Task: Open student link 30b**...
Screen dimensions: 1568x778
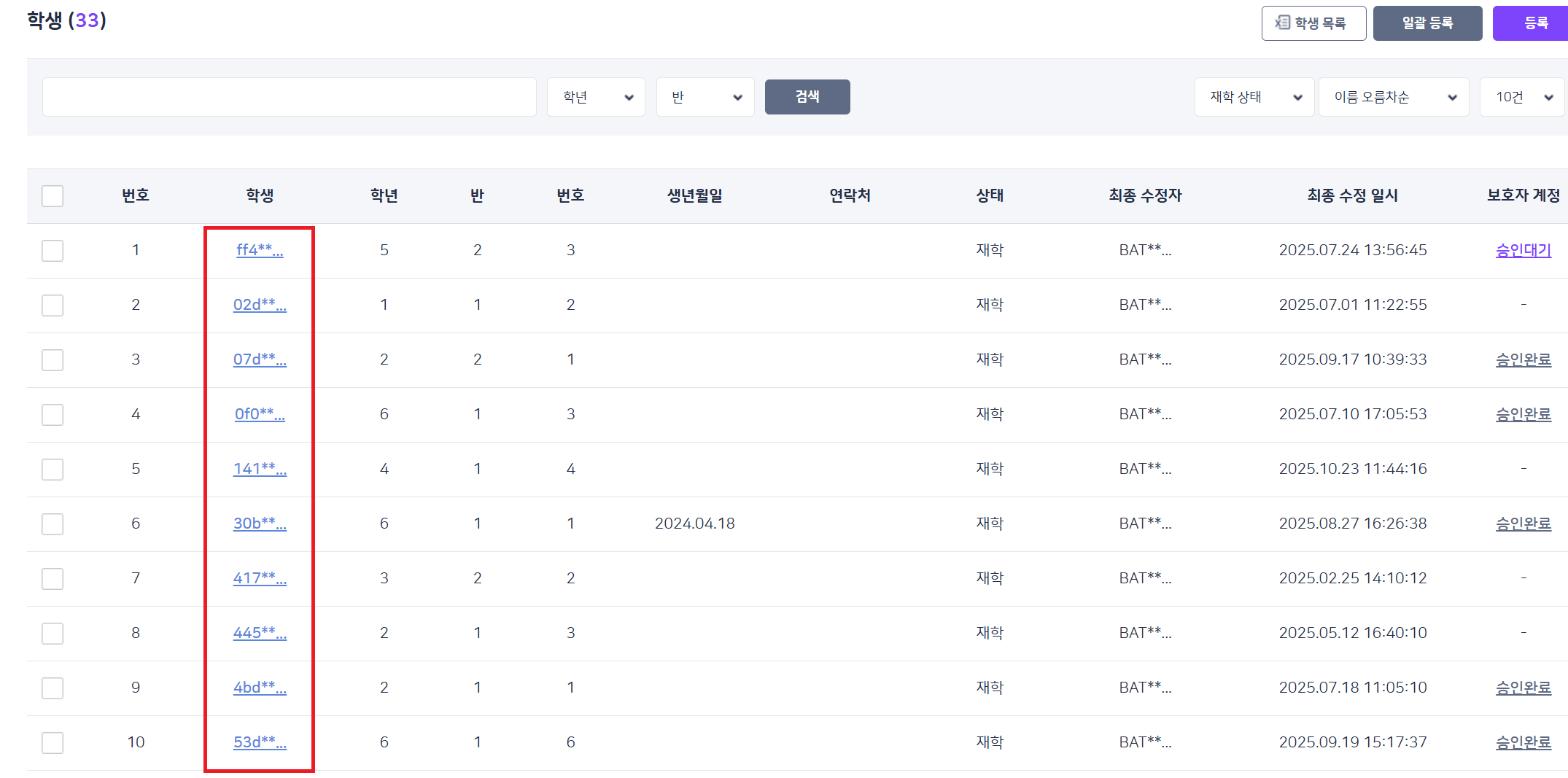Action: point(260,524)
